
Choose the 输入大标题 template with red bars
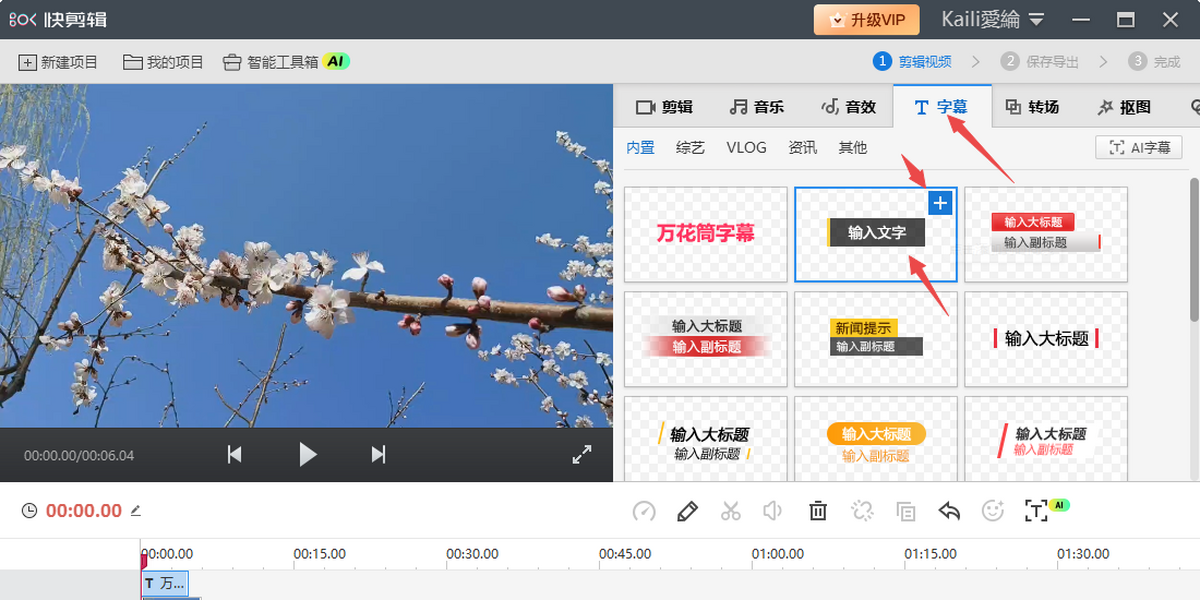(x=1046, y=339)
